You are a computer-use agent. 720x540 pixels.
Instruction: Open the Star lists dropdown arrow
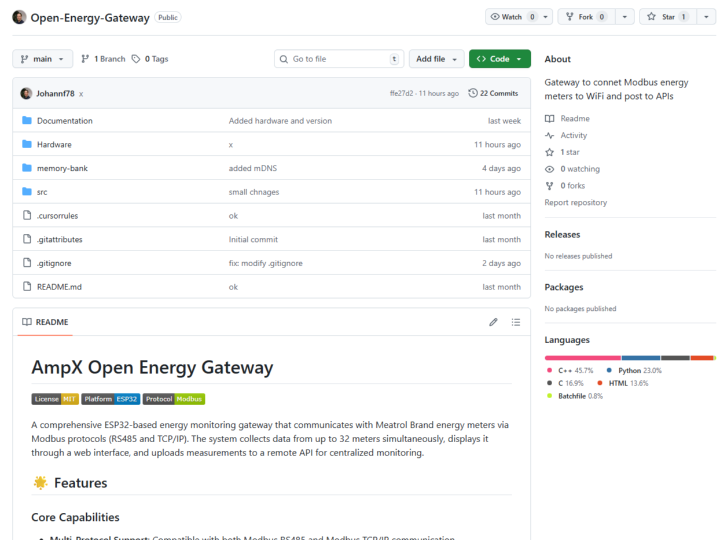(x=704, y=17)
